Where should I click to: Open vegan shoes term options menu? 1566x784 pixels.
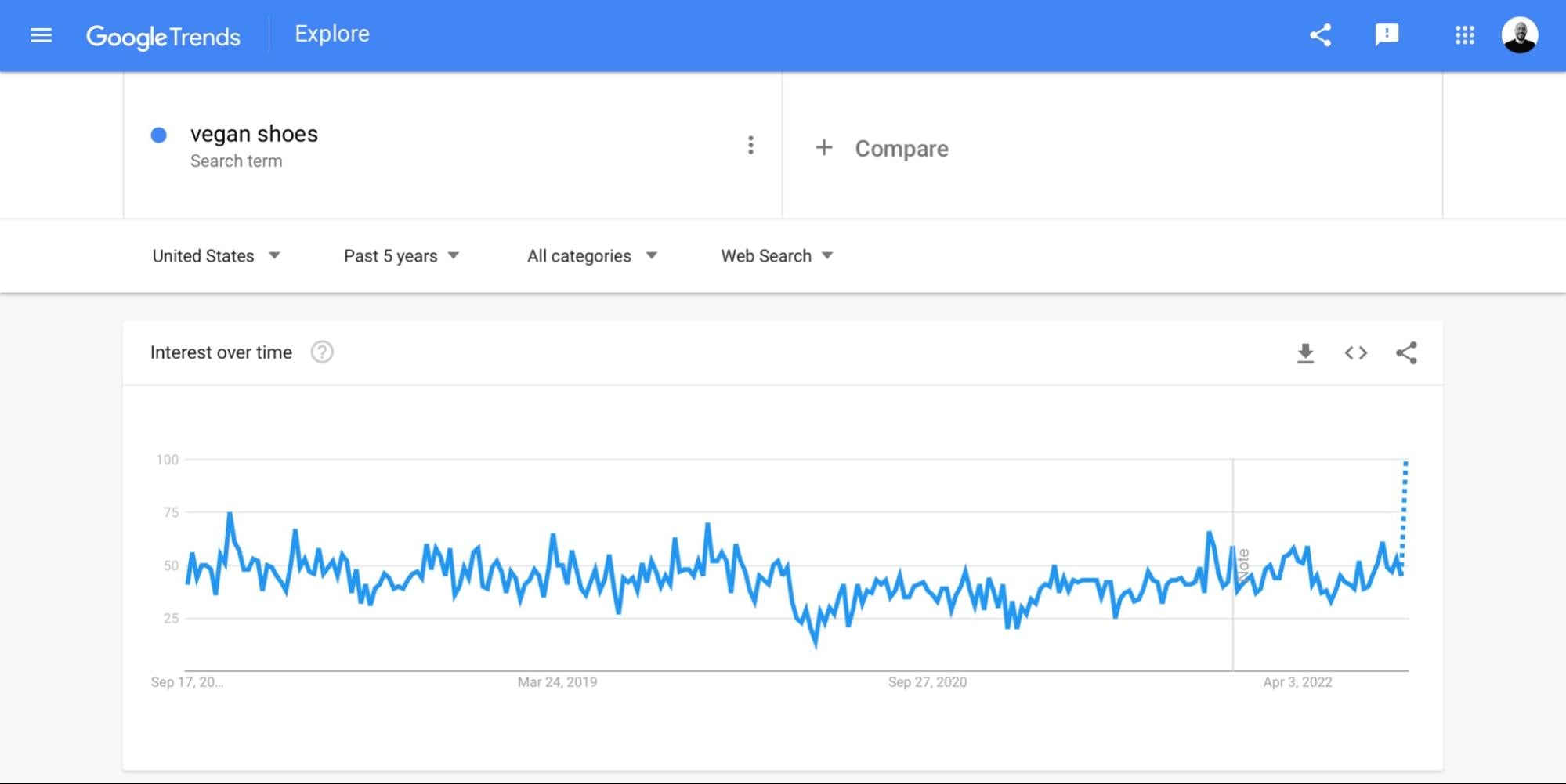[x=750, y=145]
